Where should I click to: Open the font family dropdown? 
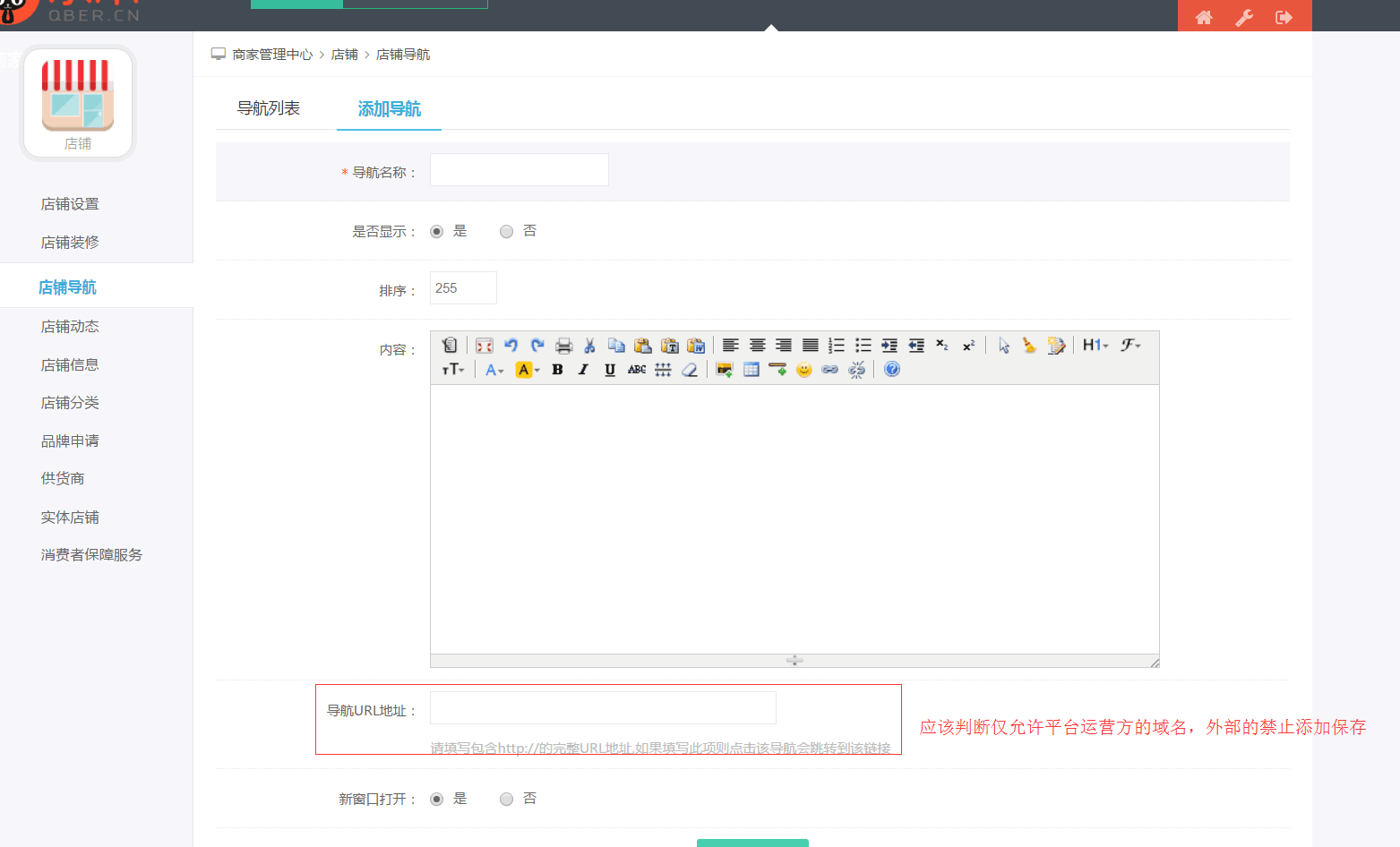pos(1130,346)
